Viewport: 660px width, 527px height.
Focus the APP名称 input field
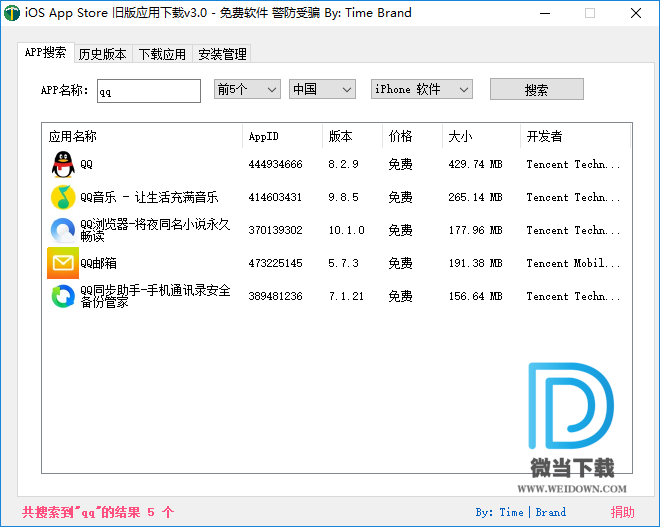point(149,91)
